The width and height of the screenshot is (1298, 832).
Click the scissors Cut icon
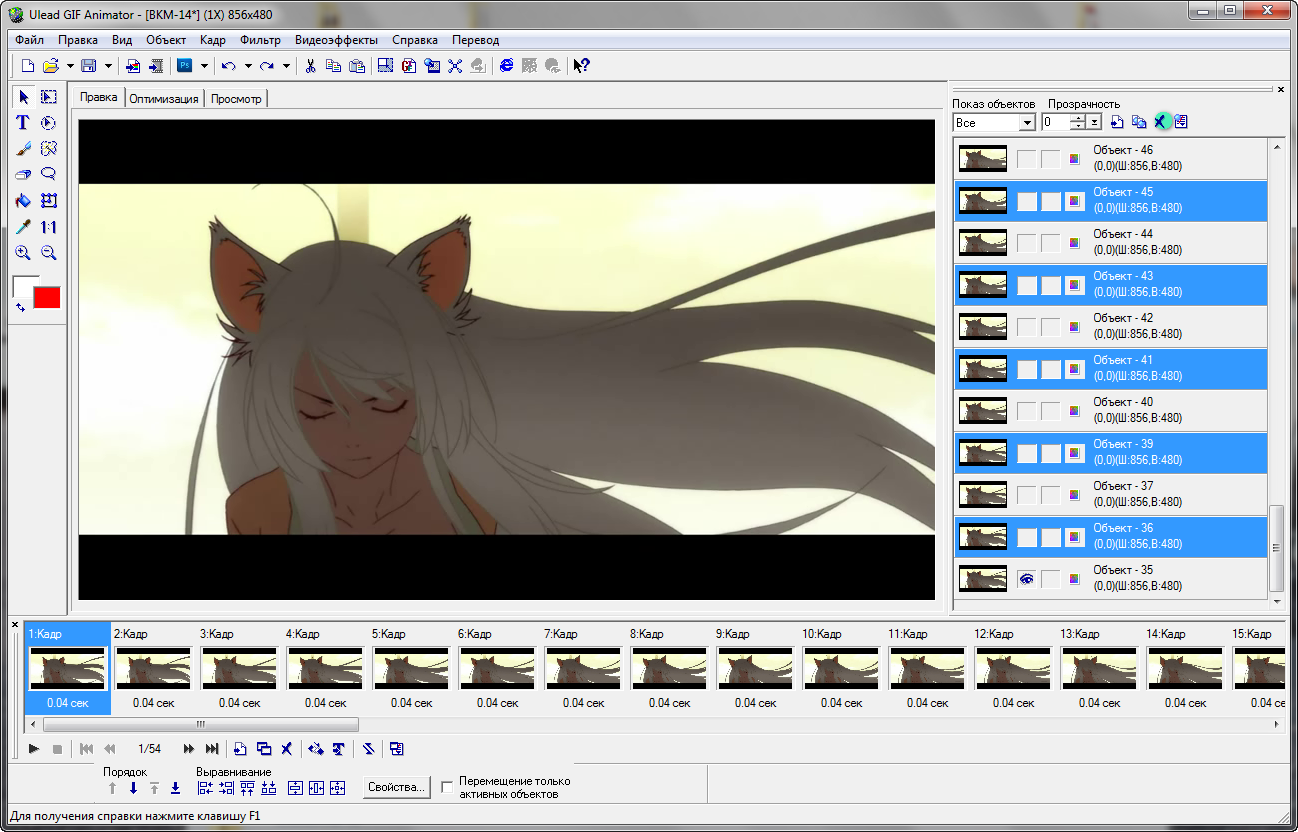(311, 66)
